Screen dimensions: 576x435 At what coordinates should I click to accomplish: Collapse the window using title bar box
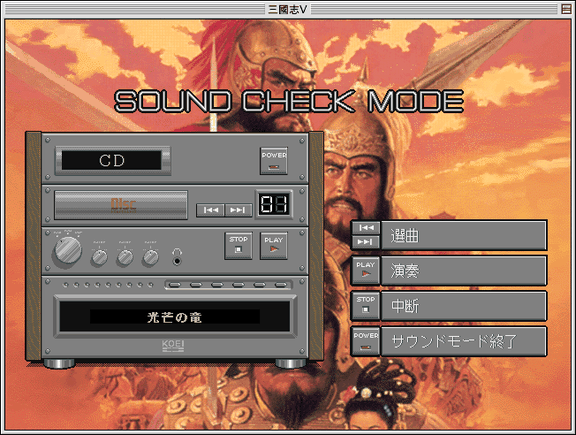click(x=566, y=9)
